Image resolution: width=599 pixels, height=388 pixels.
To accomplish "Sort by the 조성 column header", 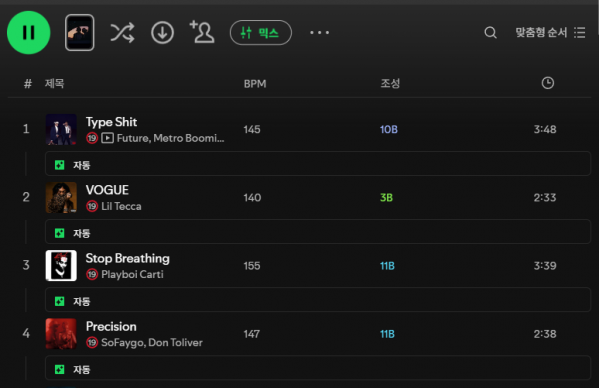I will click(390, 83).
